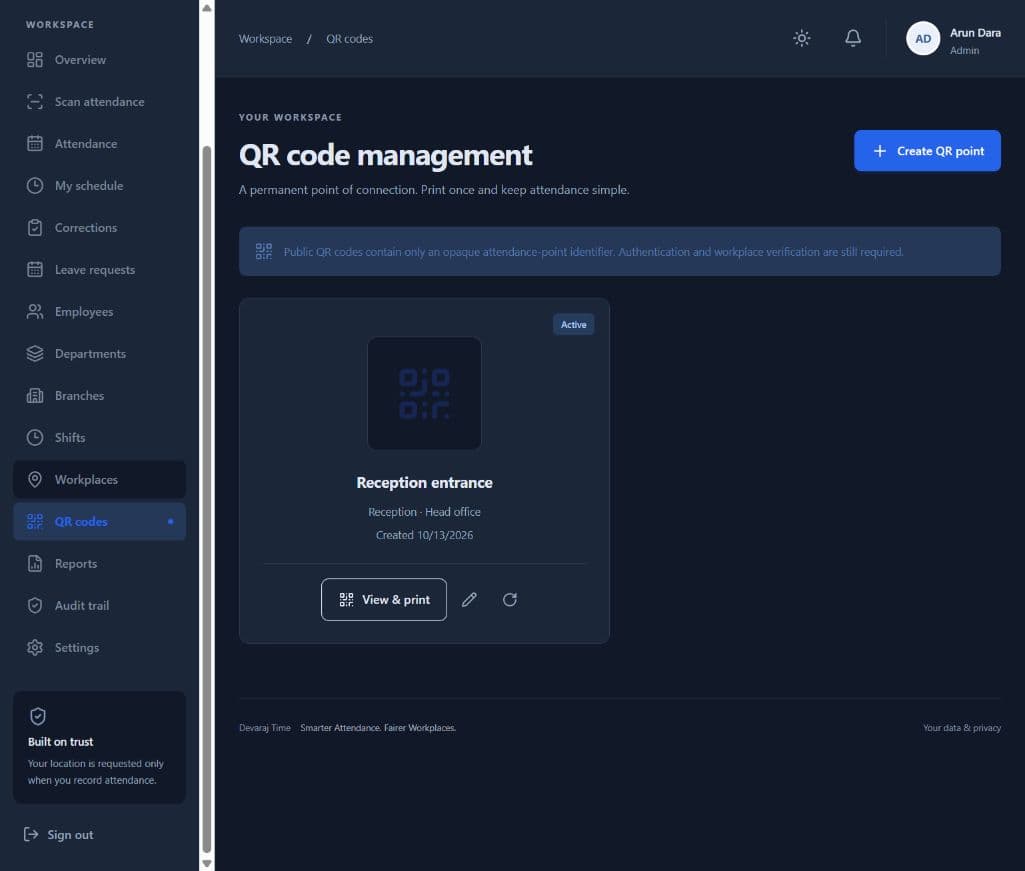Click the Workspace breadcrumb link
This screenshot has width=1025, height=871.
coord(265,39)
